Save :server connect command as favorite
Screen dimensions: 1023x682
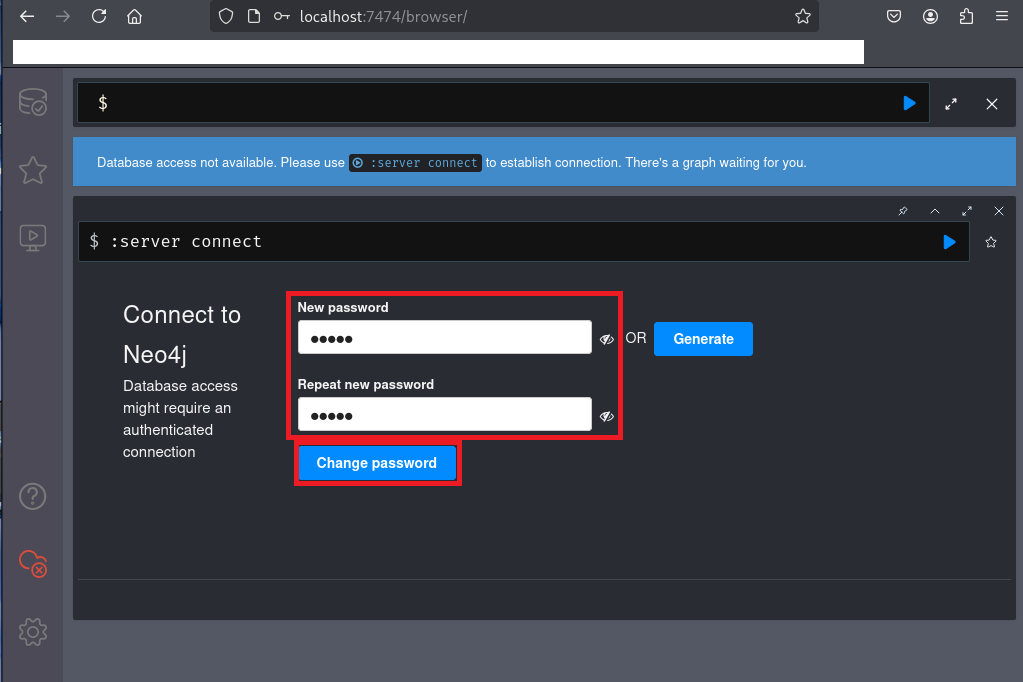pyautogui.click(x=991, y=242)
